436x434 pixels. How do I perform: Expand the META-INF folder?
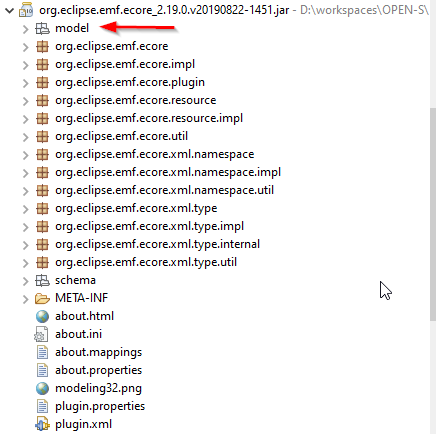(26, 299)
